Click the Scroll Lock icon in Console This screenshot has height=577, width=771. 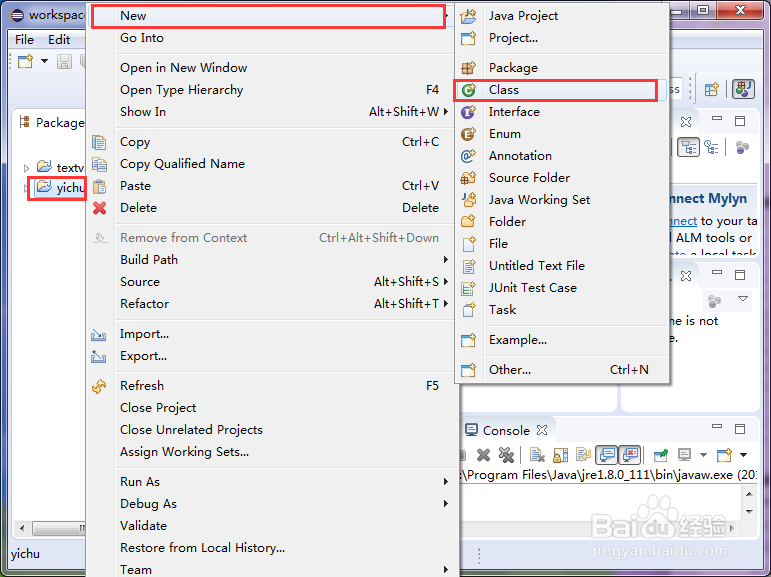pyautogui.click(x=561, y=455)
